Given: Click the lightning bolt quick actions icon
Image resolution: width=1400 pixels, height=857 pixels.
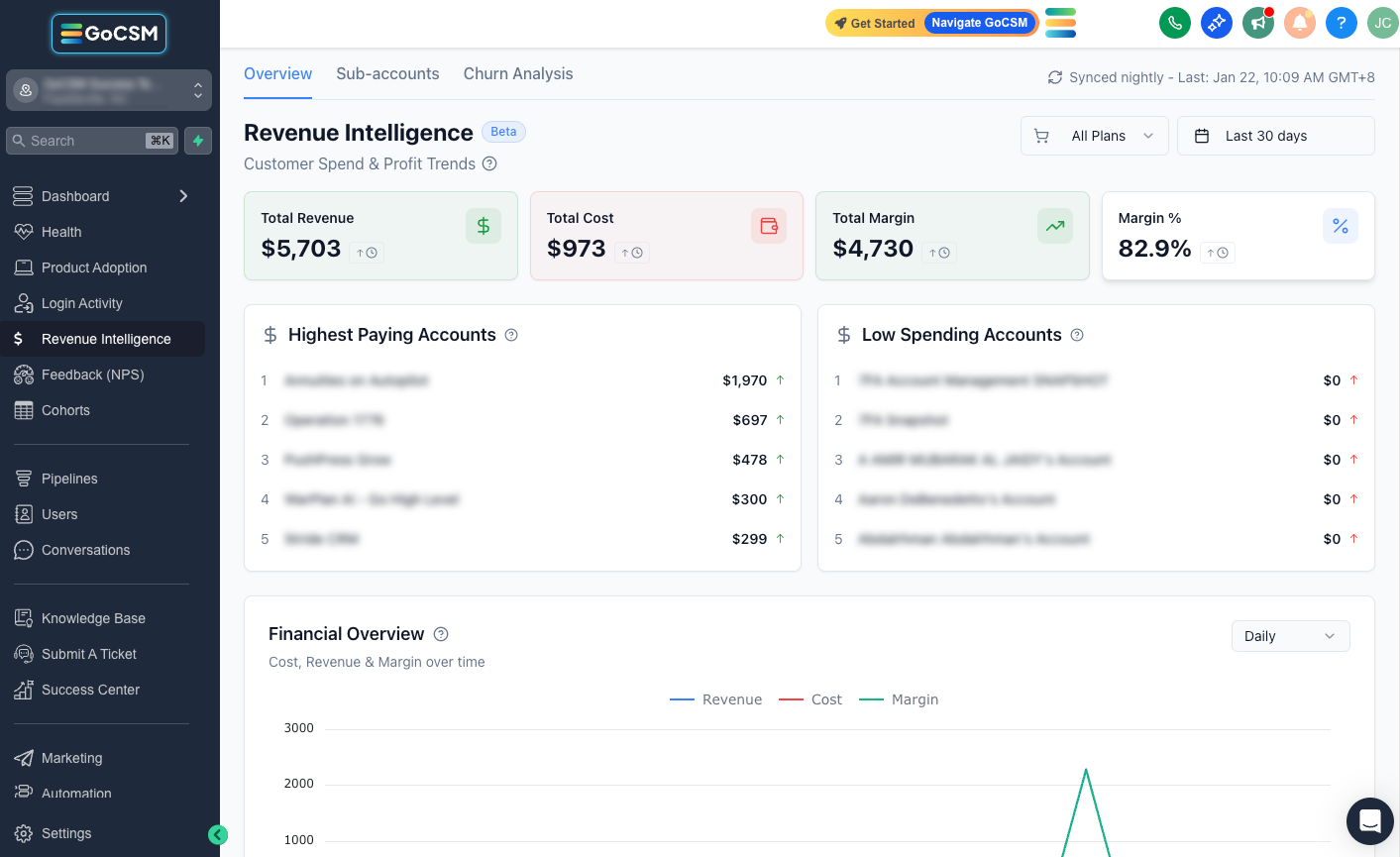Looking at the screenshot, I should point(198,141).
